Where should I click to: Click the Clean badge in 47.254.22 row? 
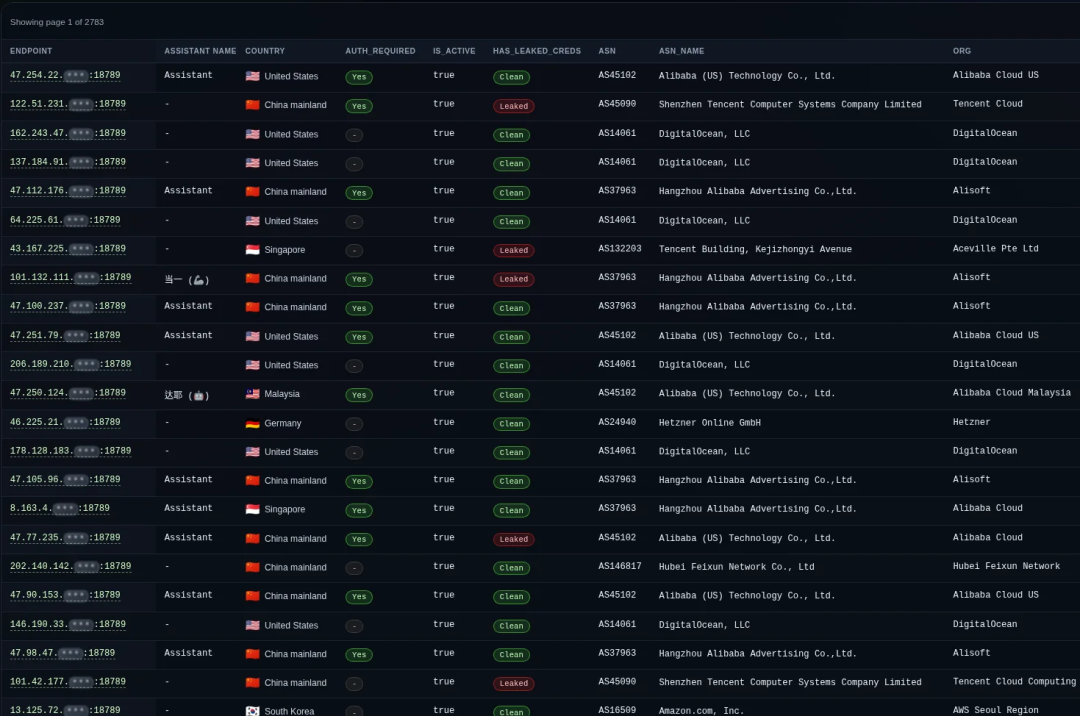click(x=511, y=76)
